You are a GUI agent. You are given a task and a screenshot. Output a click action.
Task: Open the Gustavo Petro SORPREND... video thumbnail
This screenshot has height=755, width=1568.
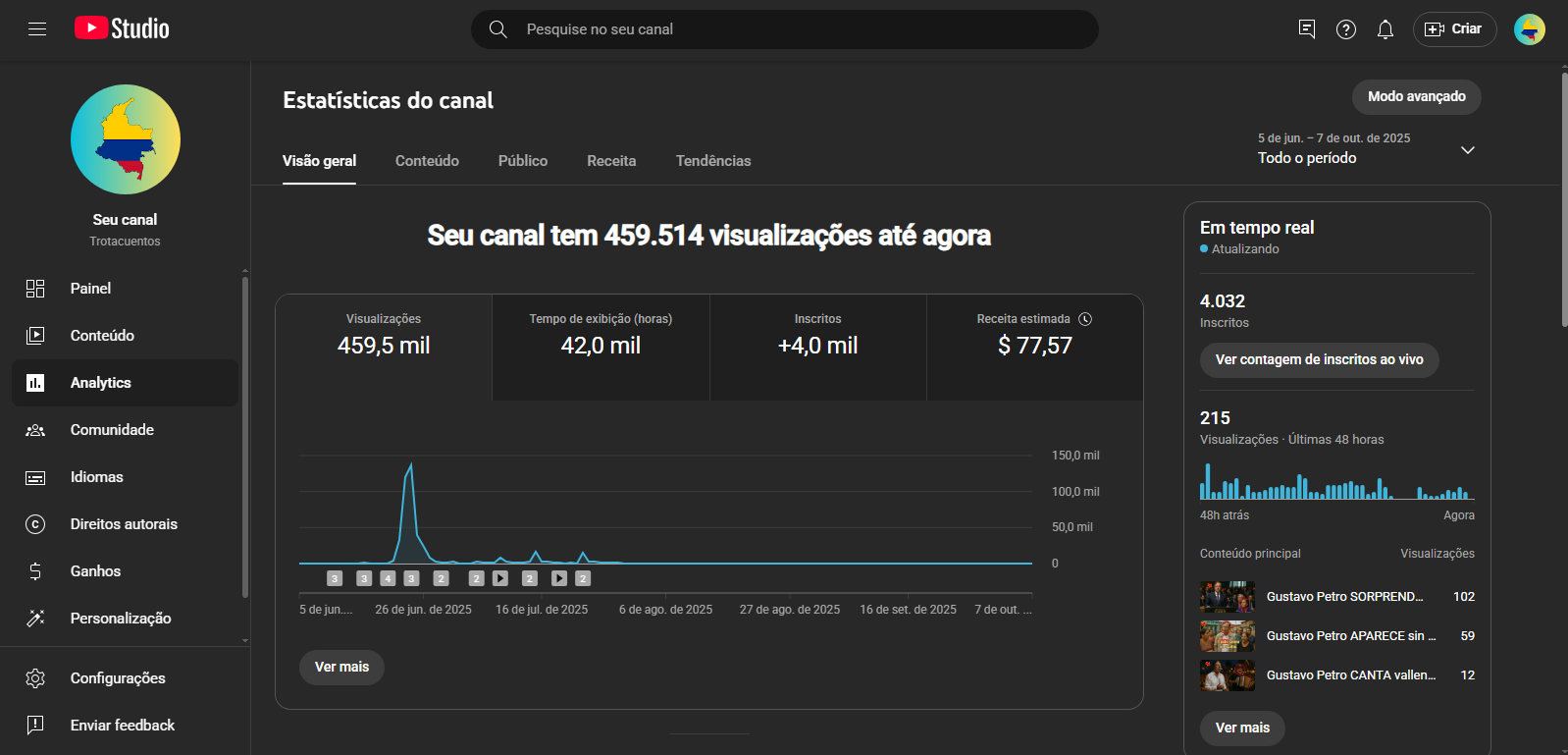pos(1228,597)
